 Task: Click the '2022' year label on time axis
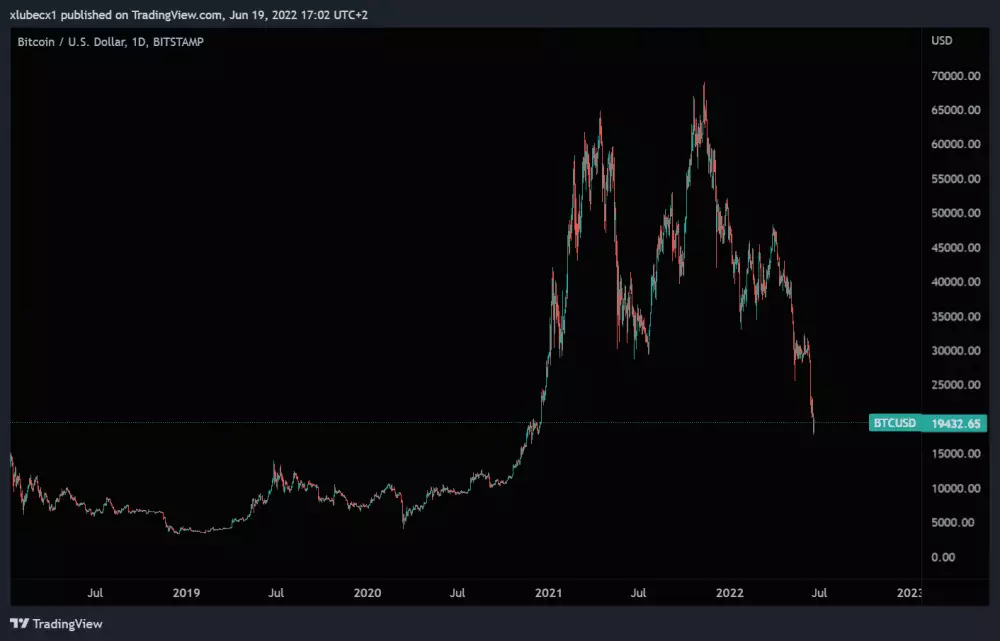730,592
